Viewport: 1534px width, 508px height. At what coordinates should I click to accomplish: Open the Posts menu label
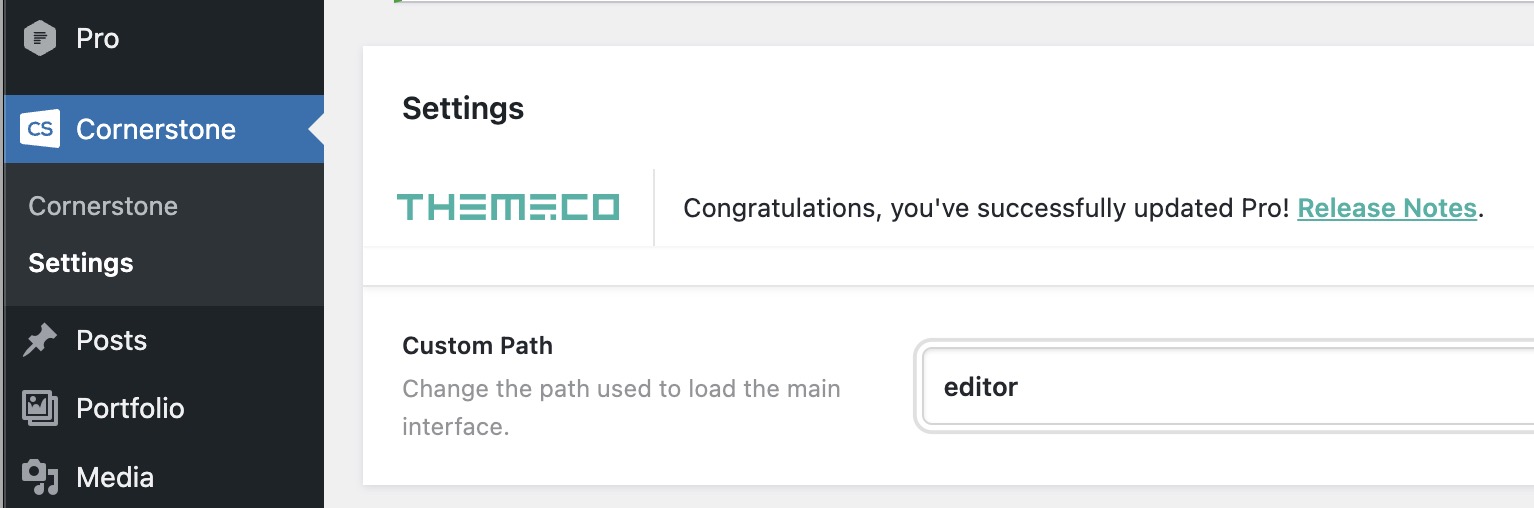[x=112, y=341]
